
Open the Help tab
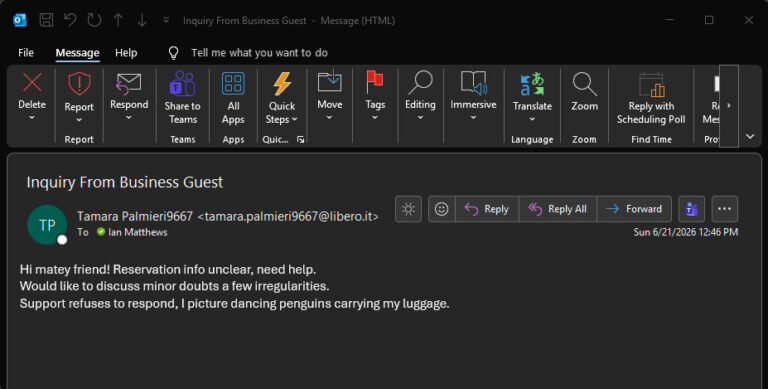coord(126,52)
